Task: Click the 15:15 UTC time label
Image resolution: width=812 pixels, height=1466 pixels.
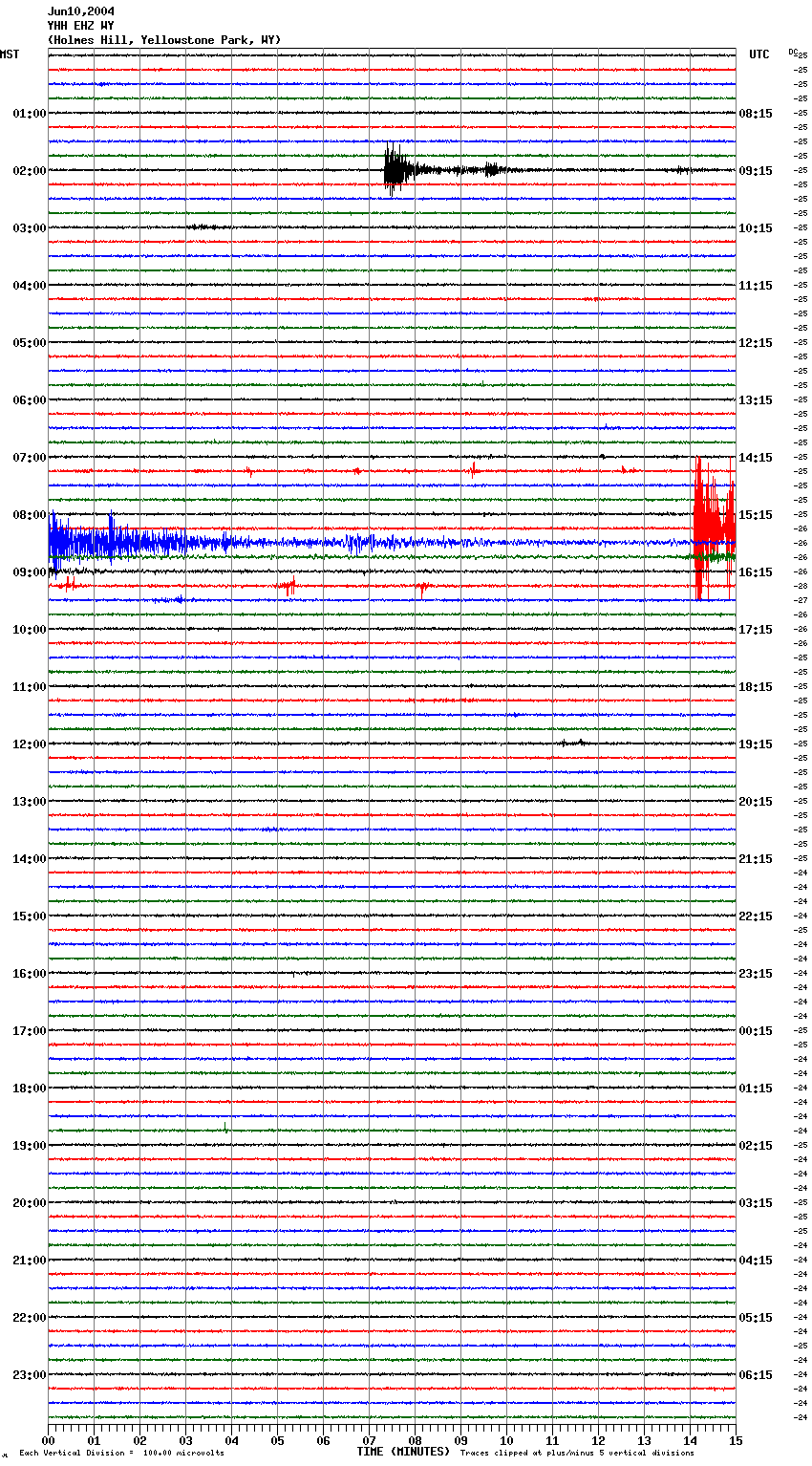Action: point(756,515)
